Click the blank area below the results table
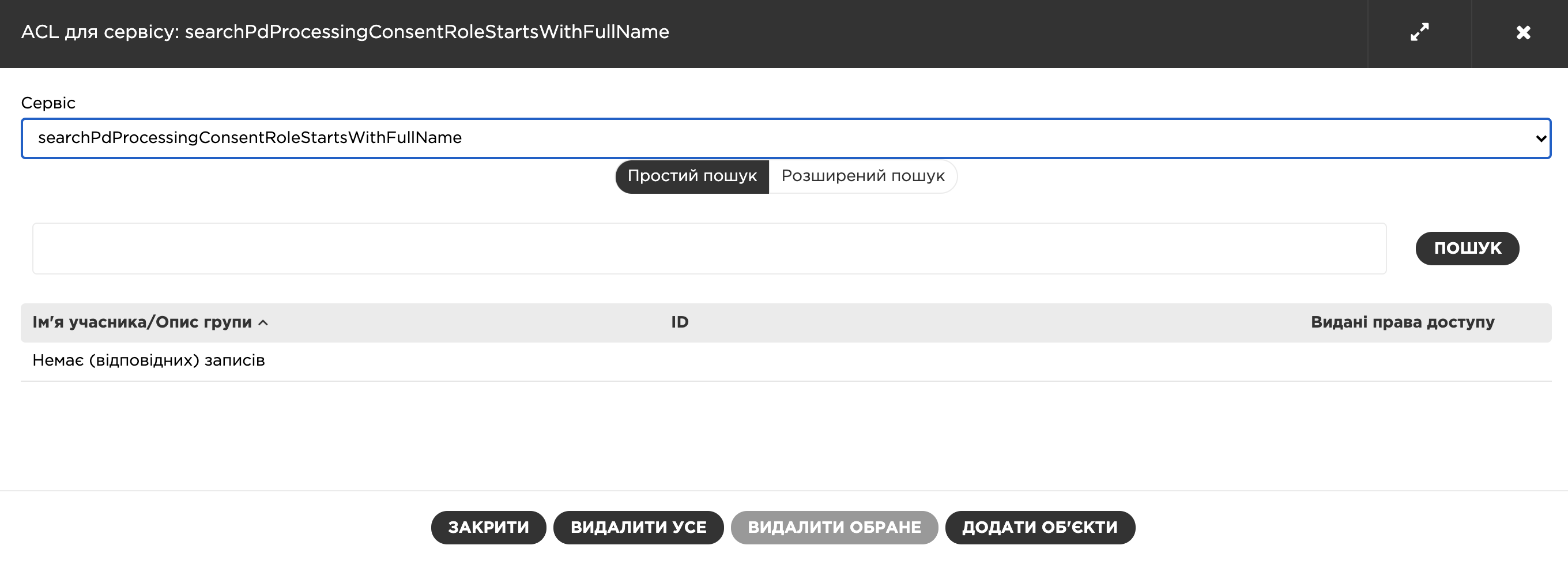The height and width of the screenshot is (564, 1568). click(784, 435)
